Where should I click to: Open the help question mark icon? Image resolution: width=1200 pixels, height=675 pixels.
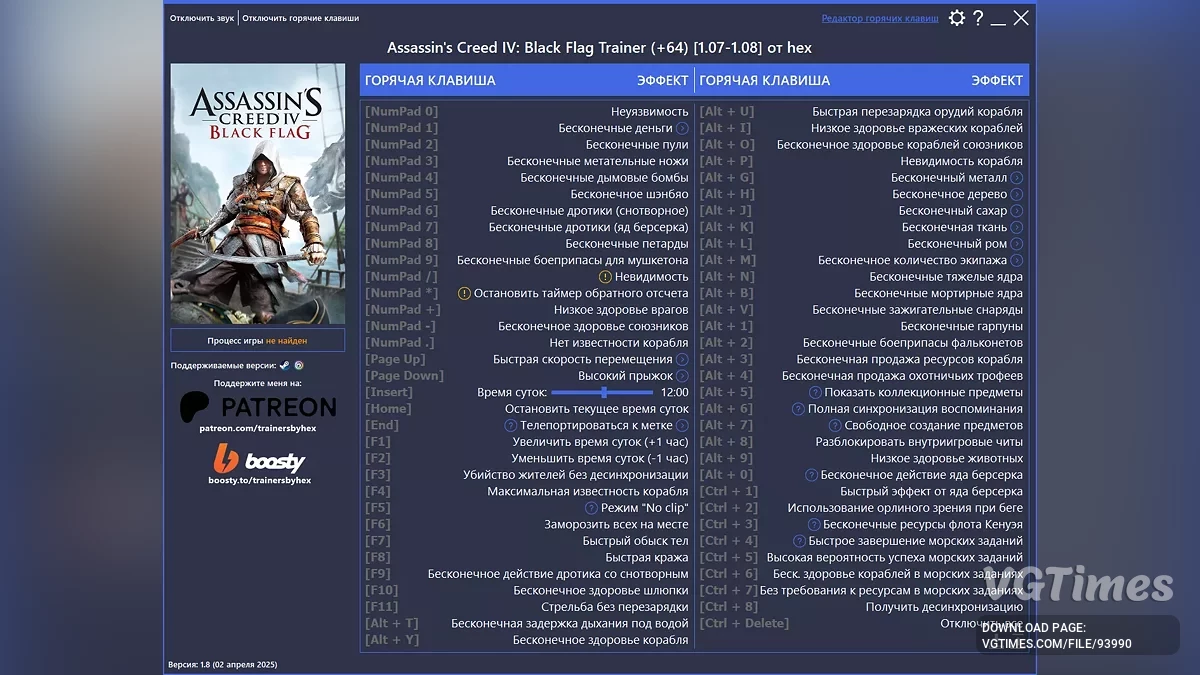click(978, 18)
